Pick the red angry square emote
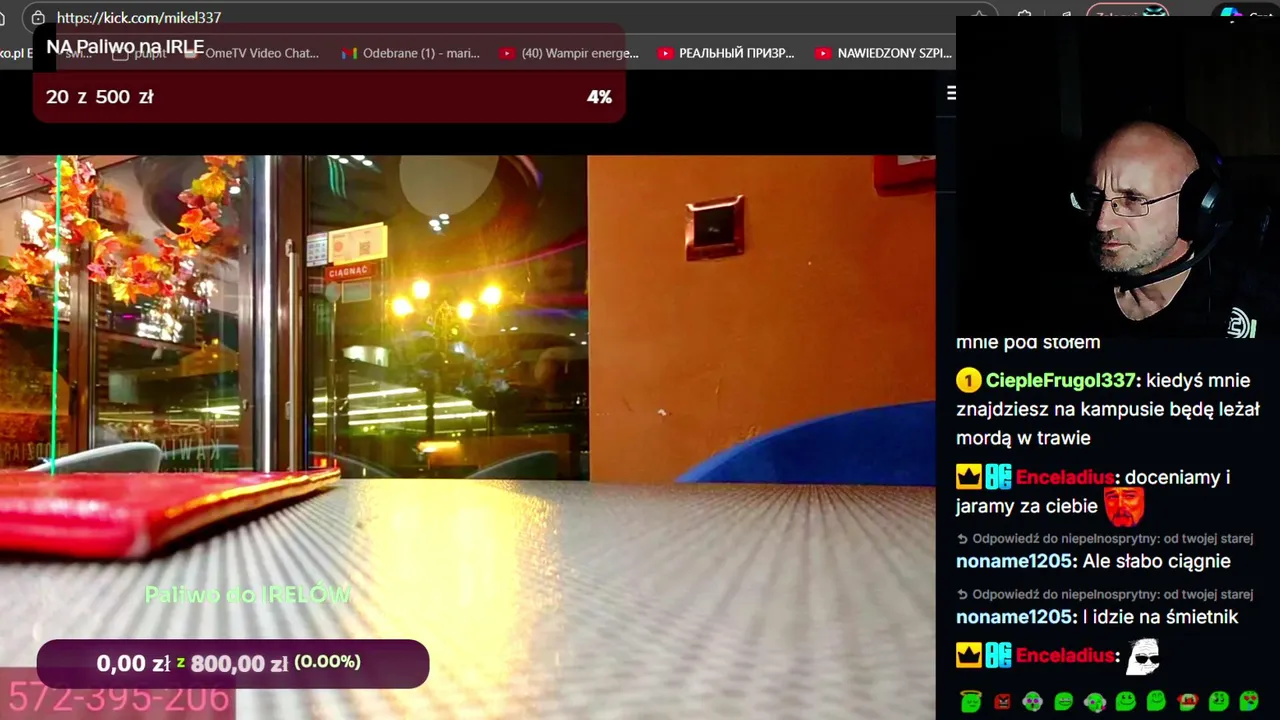Image resolution: width=1280 pixels, height=720 pixels. point(1002,702)
